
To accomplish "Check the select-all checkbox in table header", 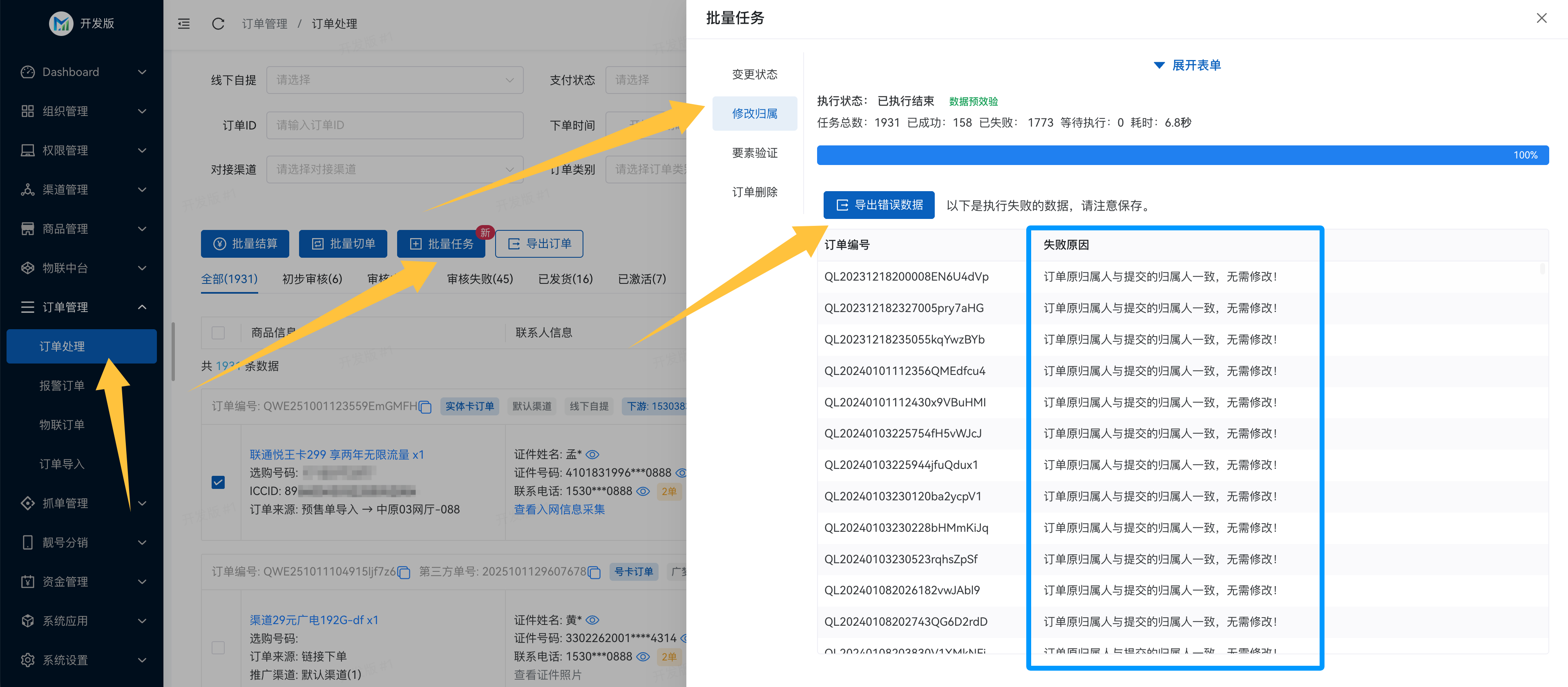I will coord(219,333).
